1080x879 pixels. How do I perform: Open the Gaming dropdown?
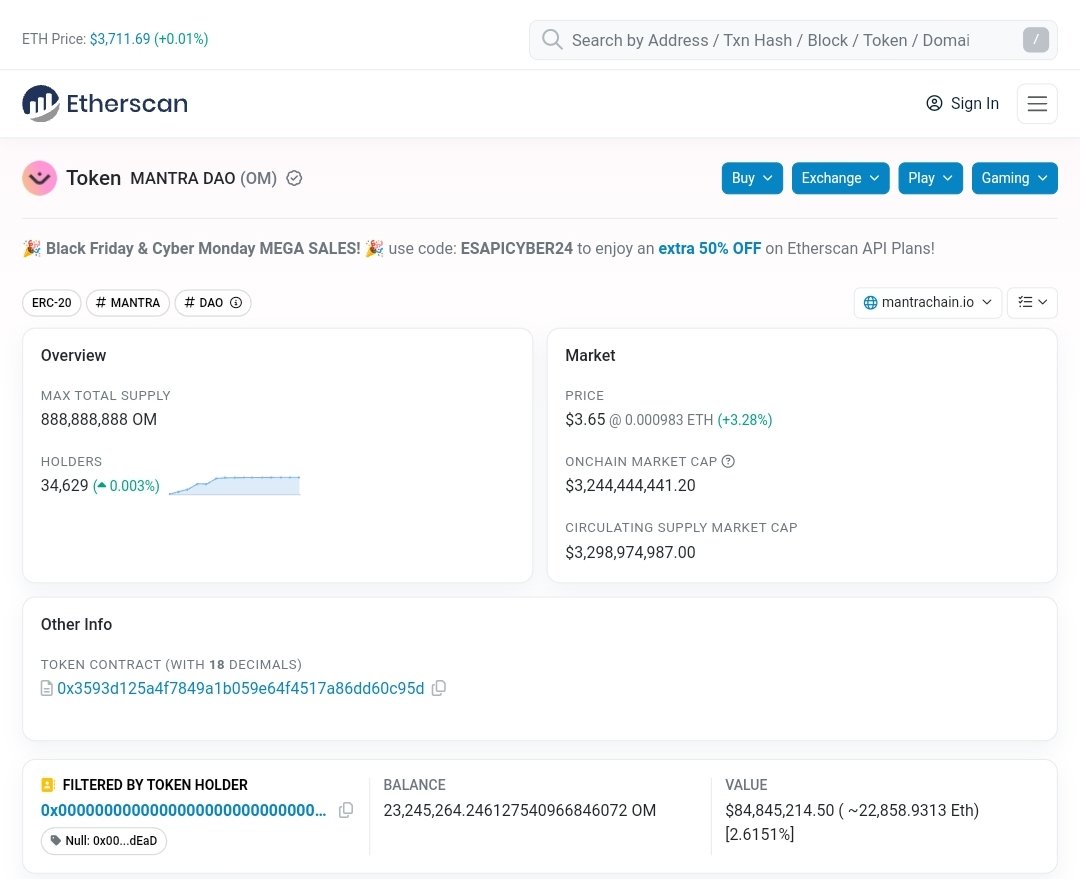tap(1014, 178)
